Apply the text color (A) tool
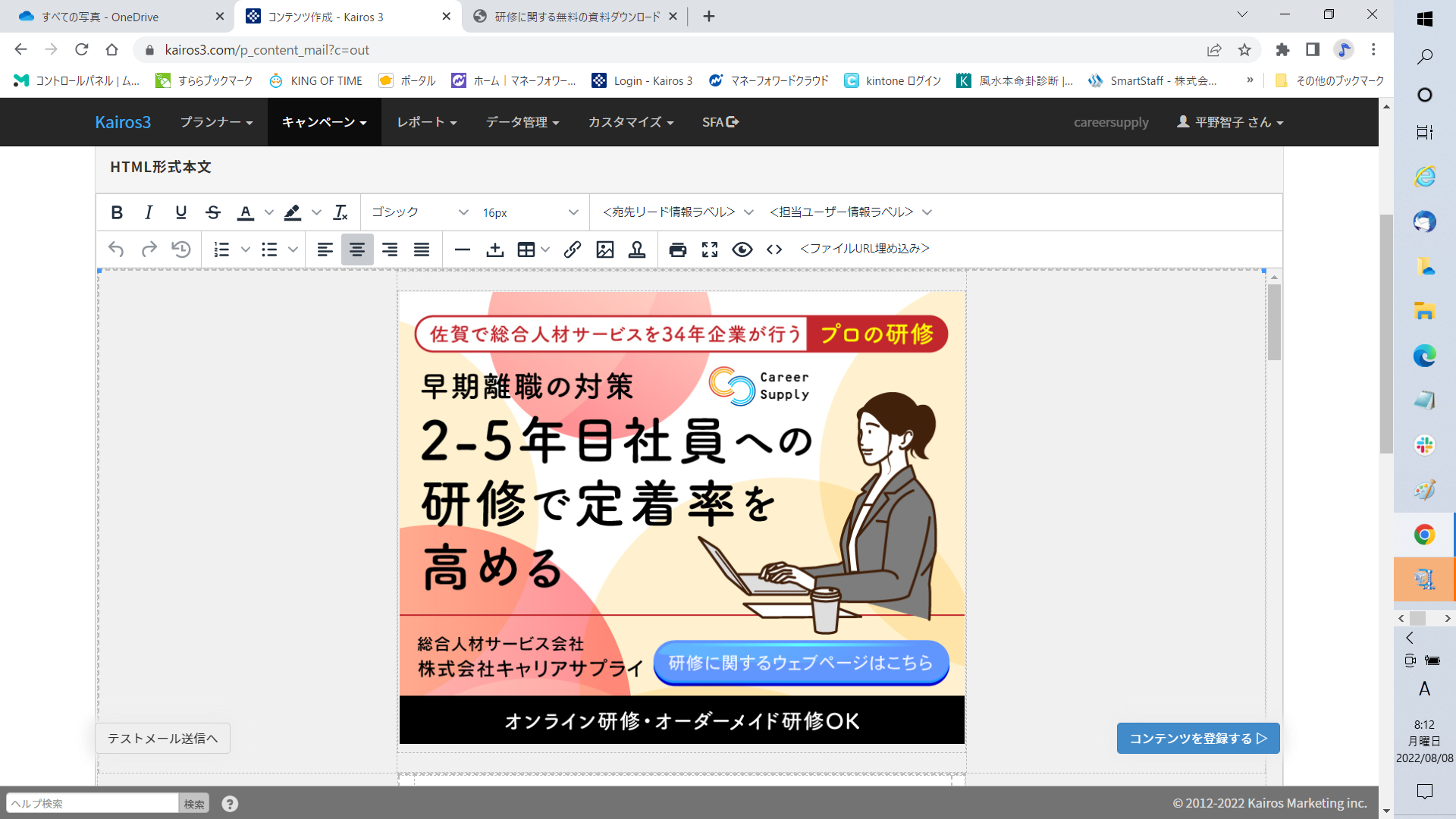Viewport: 1456px width, 819px height. [x=246, y=212]
